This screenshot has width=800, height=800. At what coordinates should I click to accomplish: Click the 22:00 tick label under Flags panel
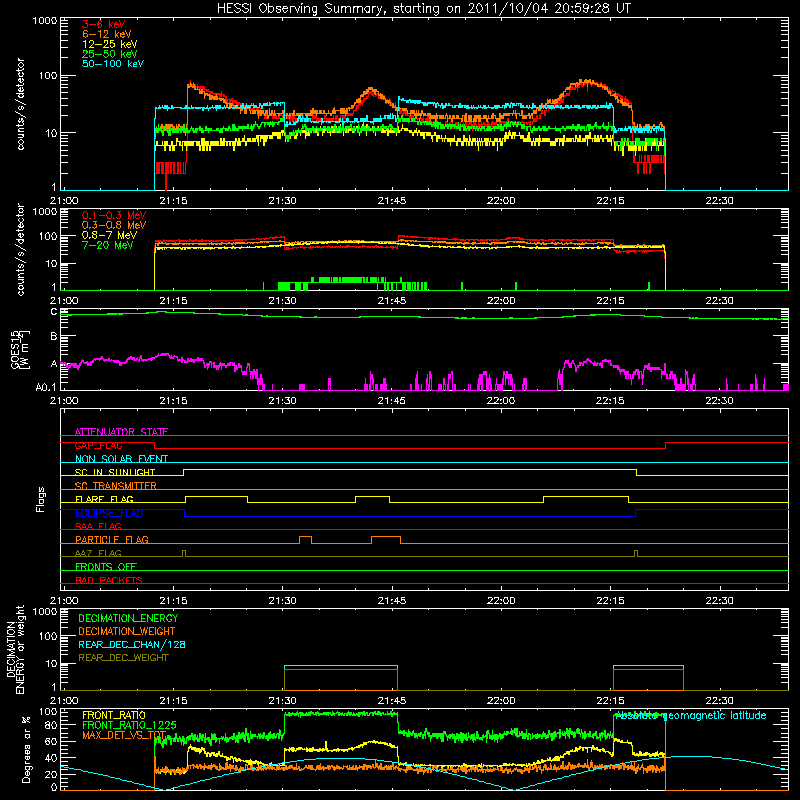point(501,601)
